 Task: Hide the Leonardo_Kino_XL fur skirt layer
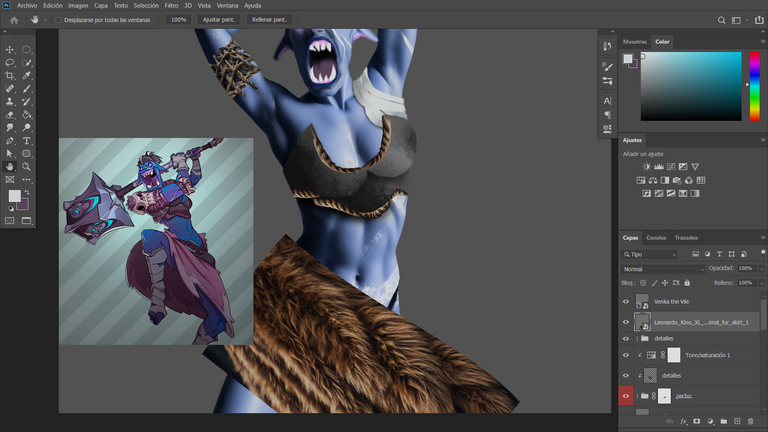point(625,322)
